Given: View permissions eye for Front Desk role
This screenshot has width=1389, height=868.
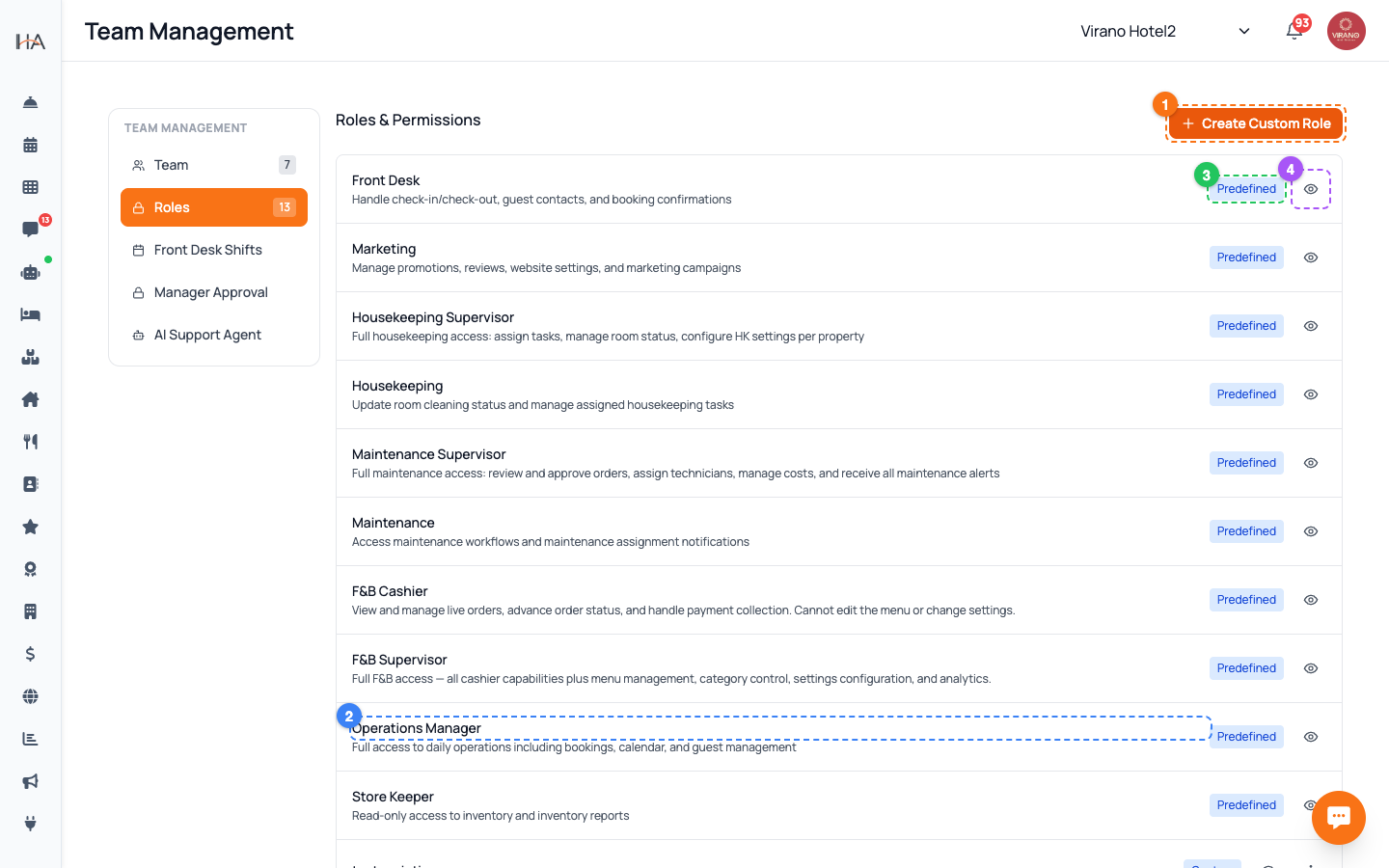Looking at the screenshot, I should pos(1311,189).
